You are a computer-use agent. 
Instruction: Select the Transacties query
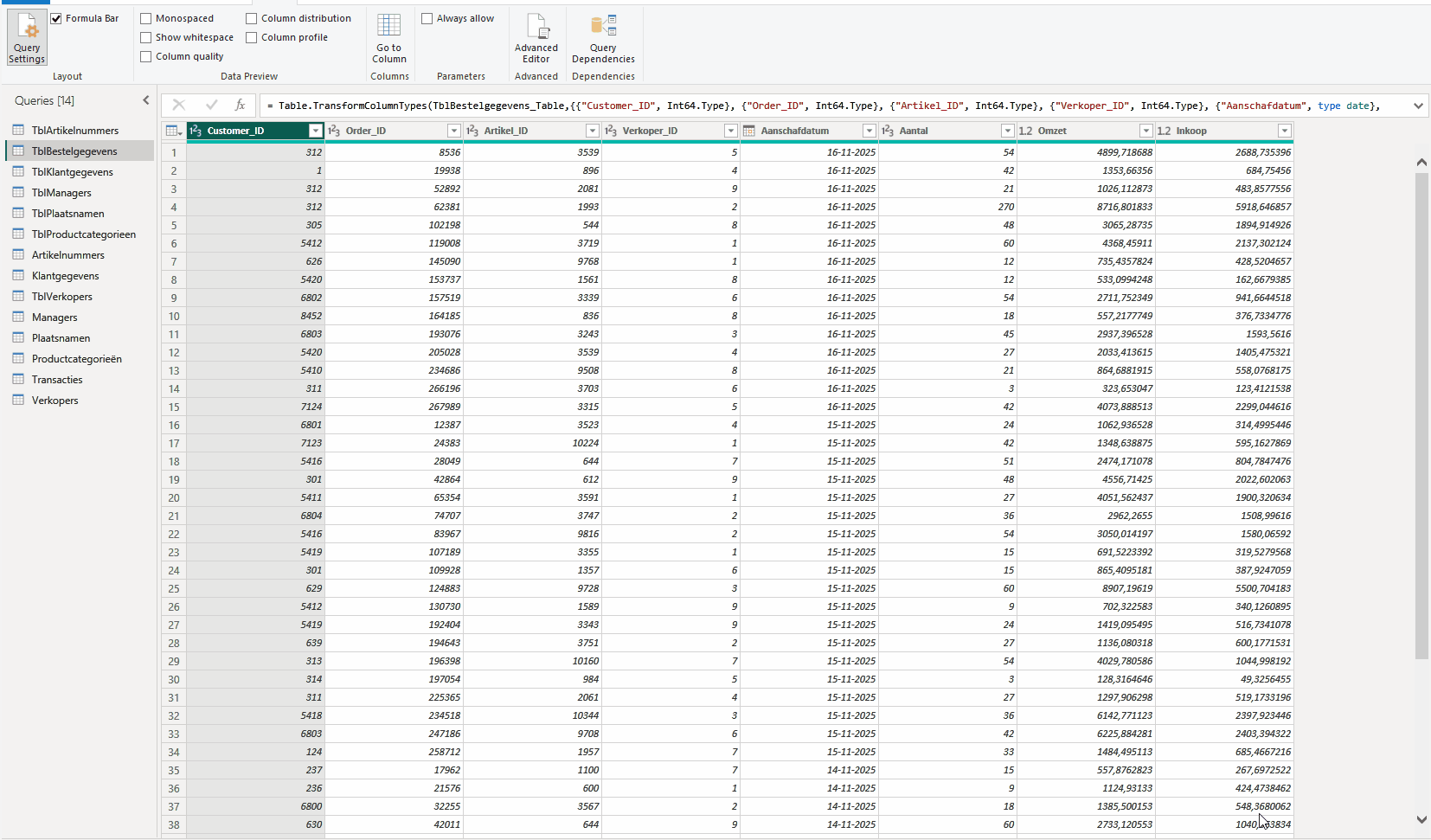coord(57,379)
